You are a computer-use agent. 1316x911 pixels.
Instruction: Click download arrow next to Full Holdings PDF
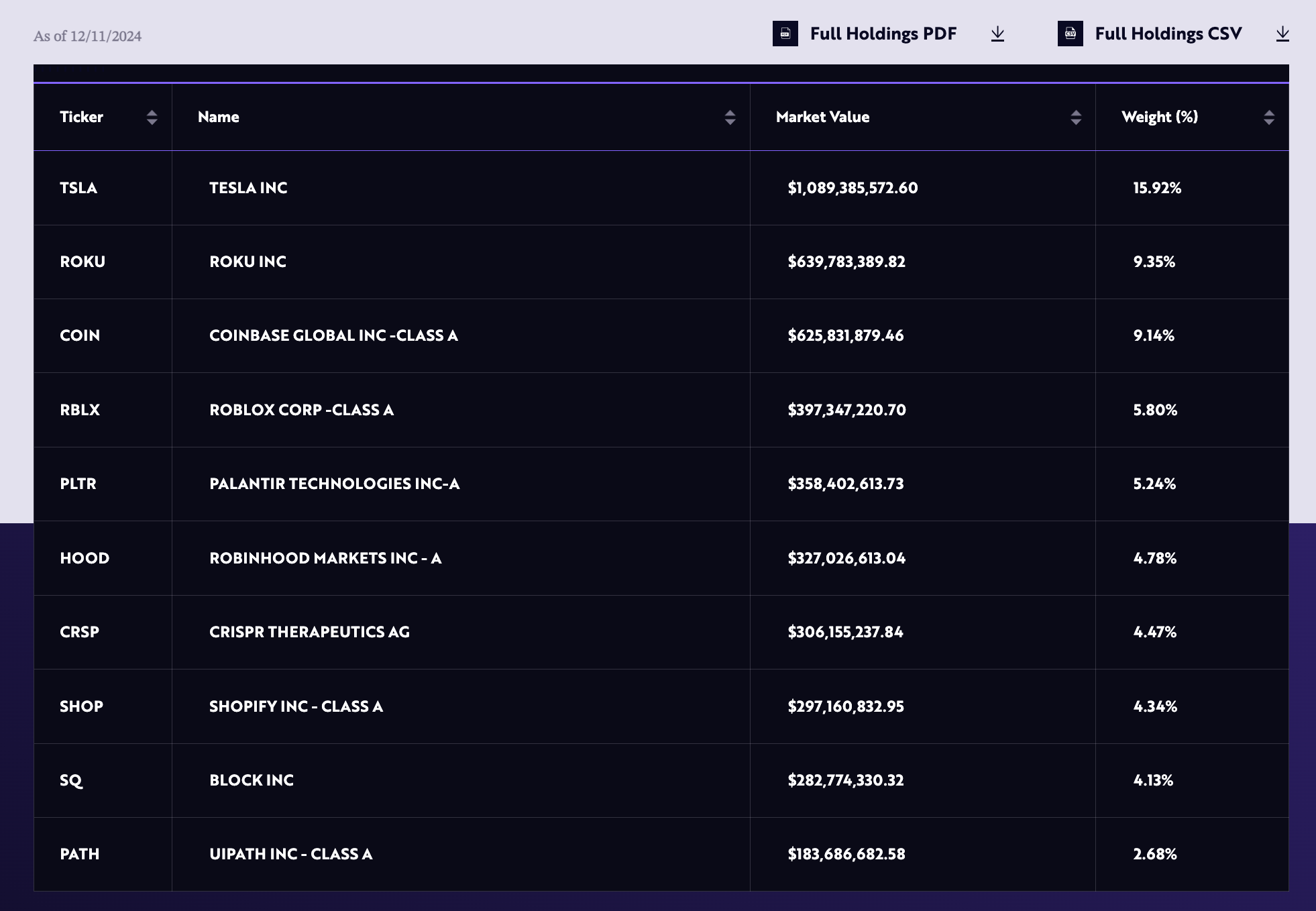tap(997, 34)
